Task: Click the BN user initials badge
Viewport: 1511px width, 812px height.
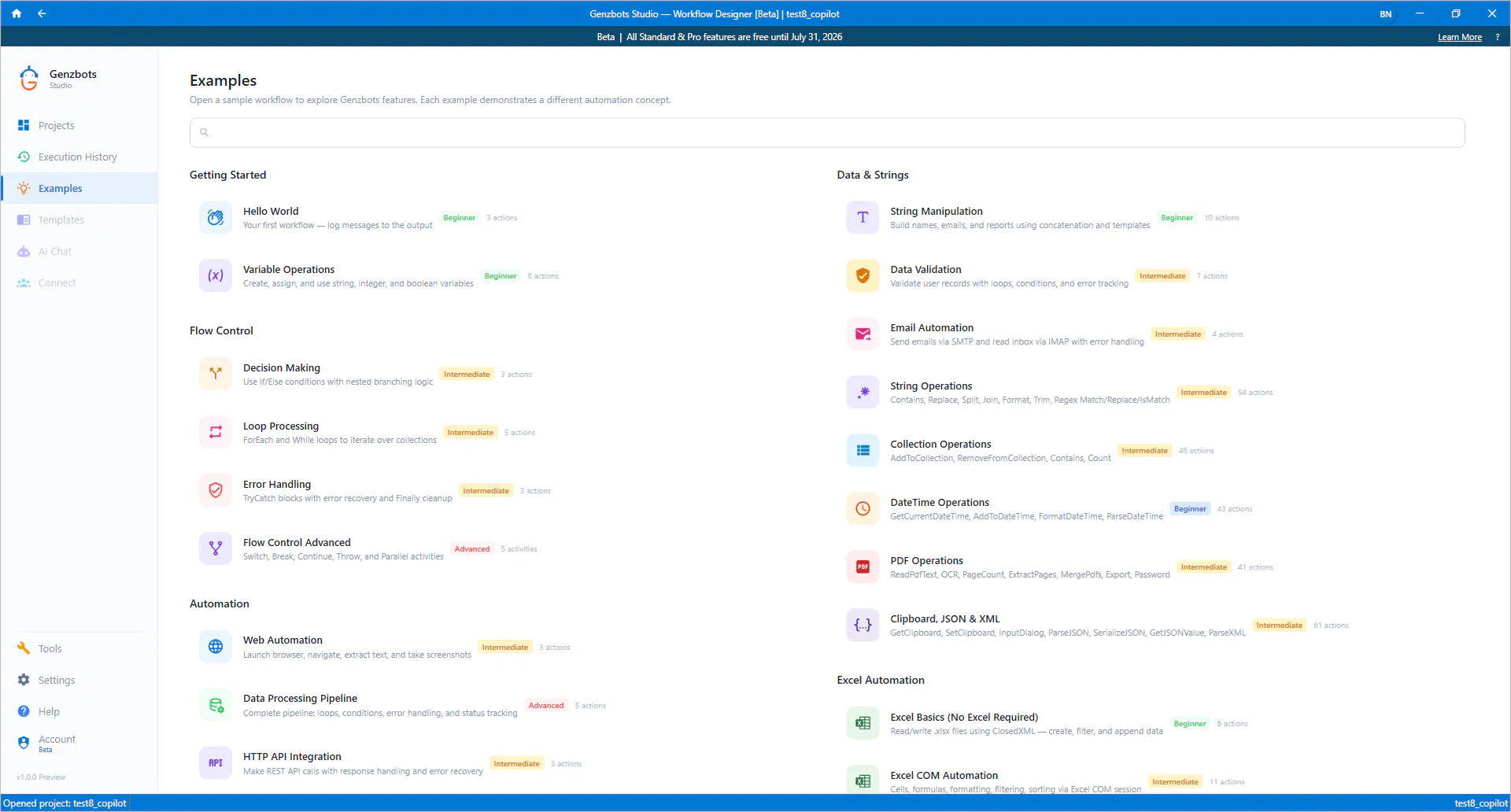Action: (1385, 14)
